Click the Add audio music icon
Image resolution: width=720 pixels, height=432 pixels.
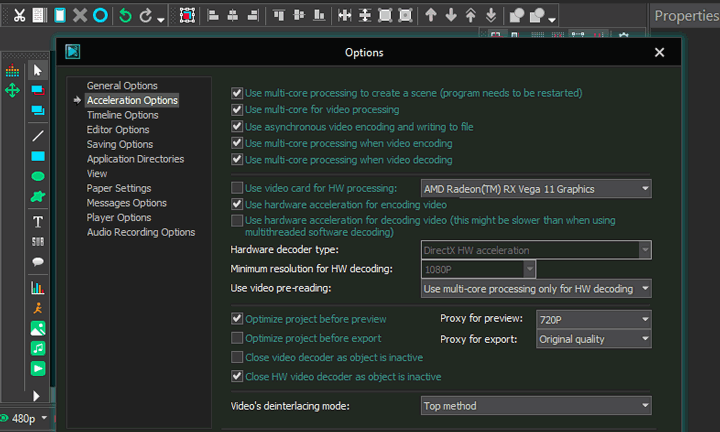point(38,348)
